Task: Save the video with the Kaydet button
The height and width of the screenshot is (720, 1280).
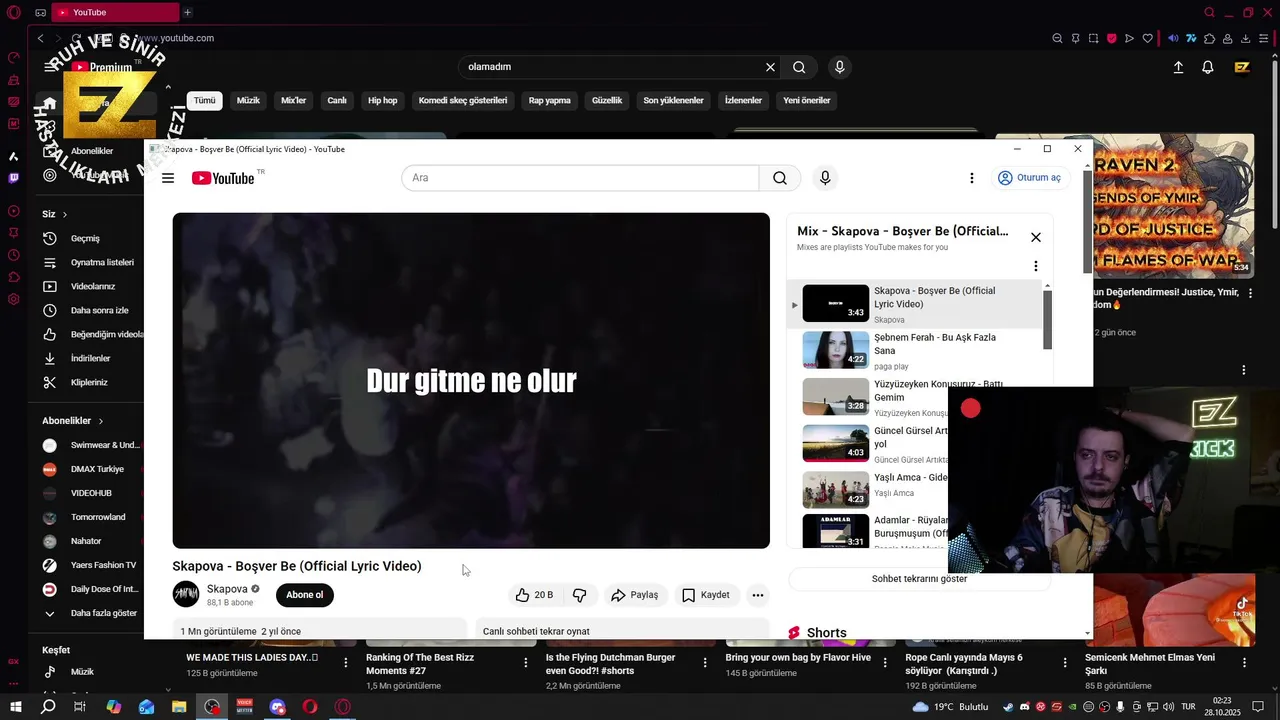Action: pyautogui.click(x=706, y=595)
